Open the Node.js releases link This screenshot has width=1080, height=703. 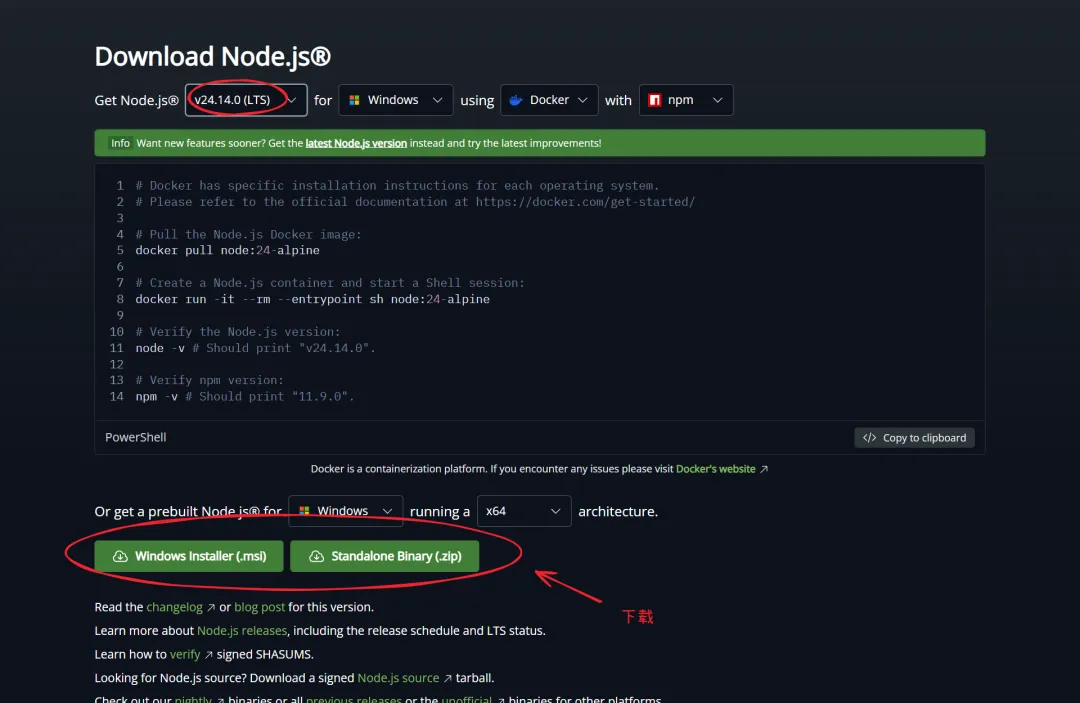242,631
